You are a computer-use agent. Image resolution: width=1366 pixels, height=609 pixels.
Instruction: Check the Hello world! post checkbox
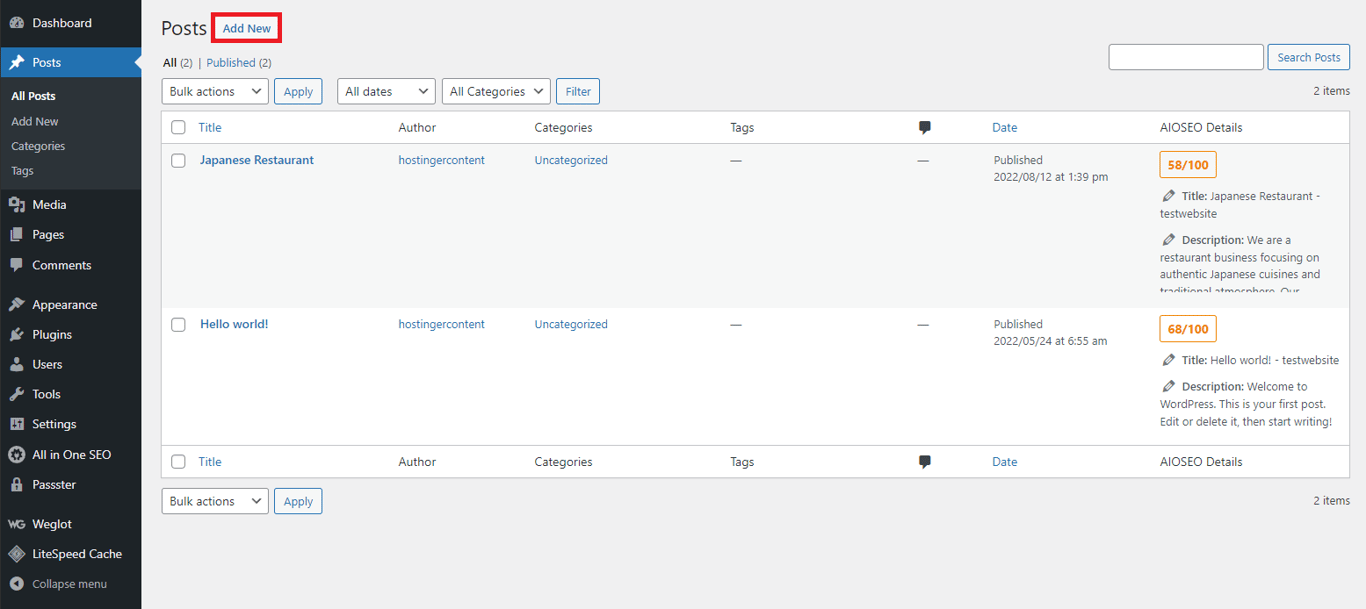[178, 324]
